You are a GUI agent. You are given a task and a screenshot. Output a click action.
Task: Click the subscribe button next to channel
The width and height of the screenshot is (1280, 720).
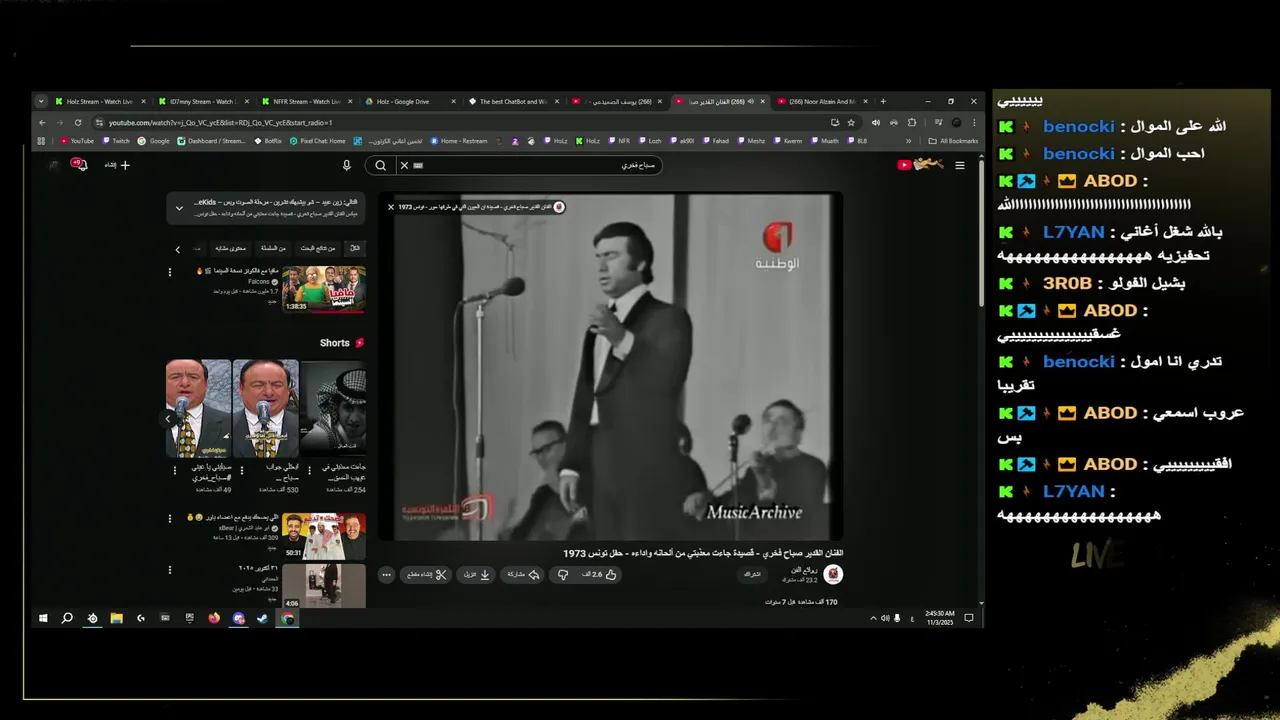(752, 574)
